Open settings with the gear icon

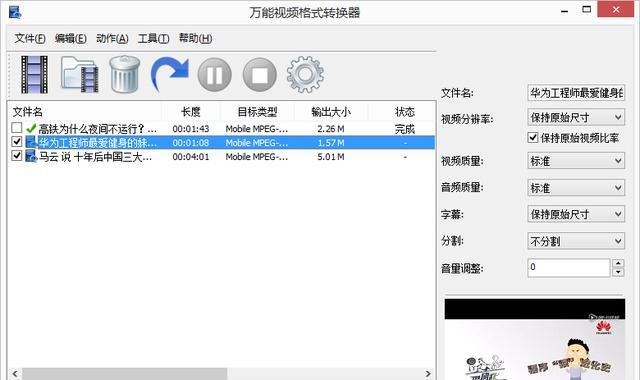[305, 75]
